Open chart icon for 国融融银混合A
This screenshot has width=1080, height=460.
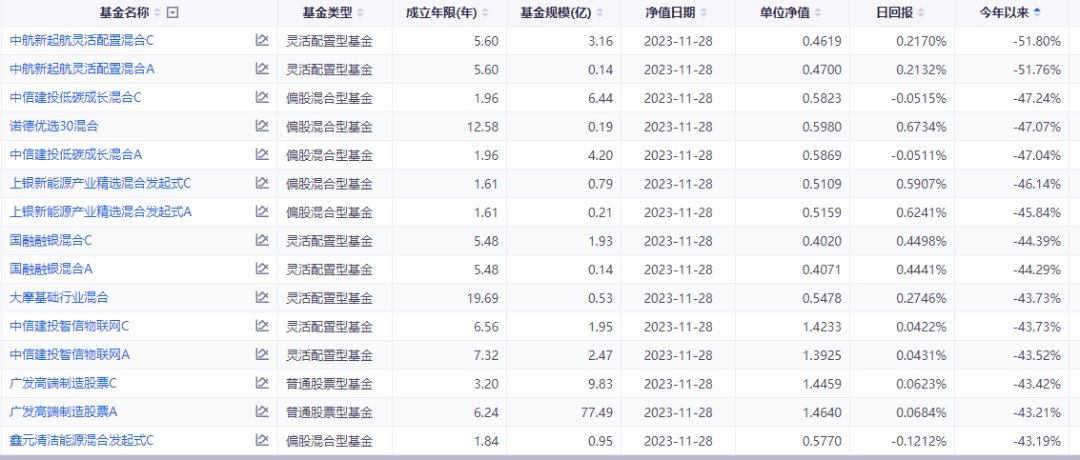tap(262, 269)
